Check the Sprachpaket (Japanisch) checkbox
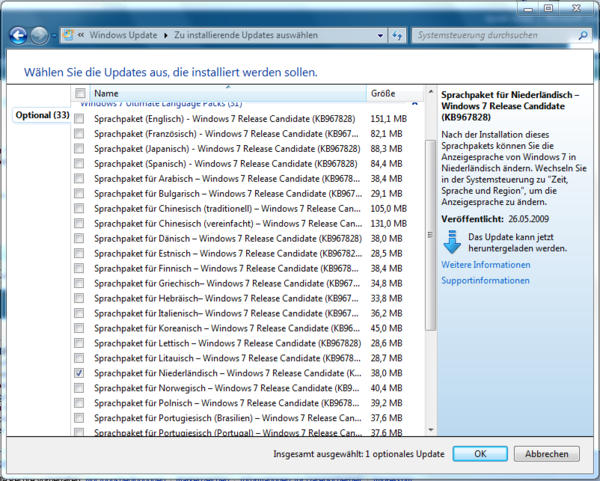Screen dimensions: 600x481 (79, 148)
